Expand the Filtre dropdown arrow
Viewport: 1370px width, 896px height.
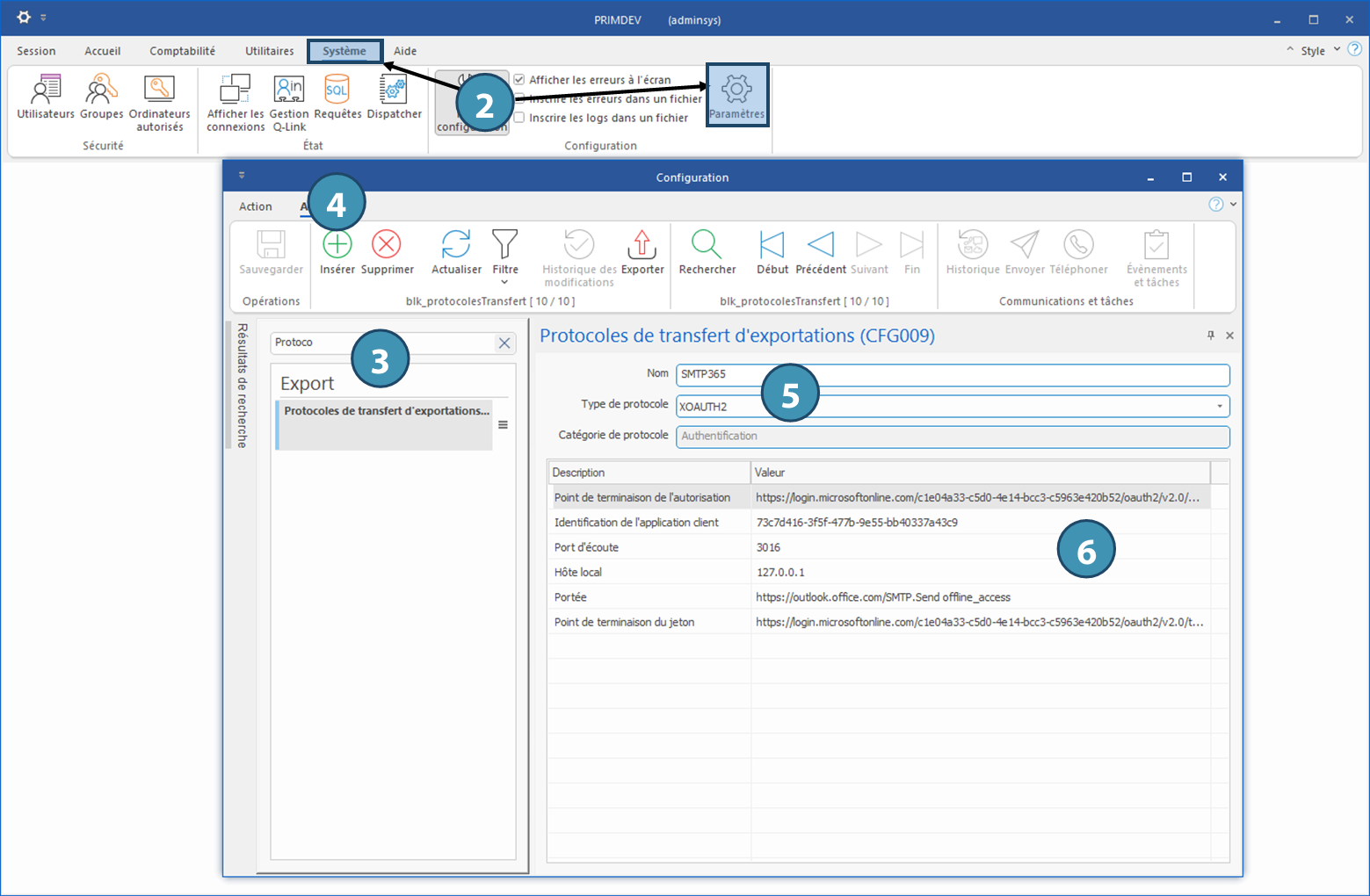click(x=504, y=282)
